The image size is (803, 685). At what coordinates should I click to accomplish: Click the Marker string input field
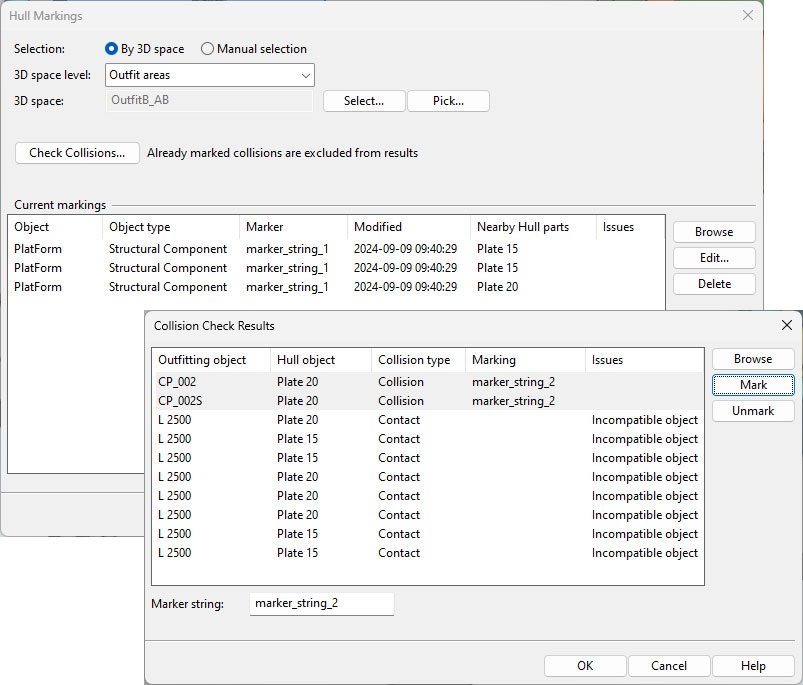321,604
